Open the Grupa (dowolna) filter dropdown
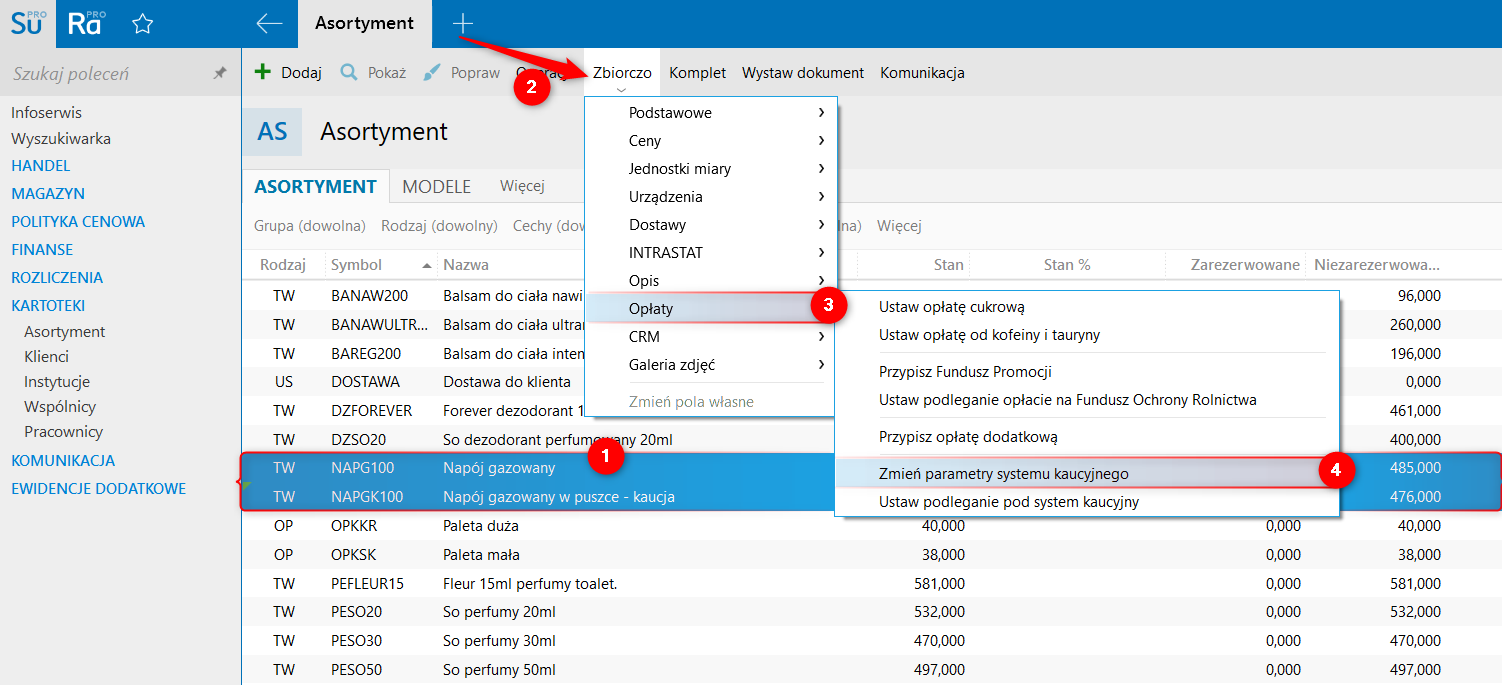This screenshot has width=1502, height=685. [310, 226]
